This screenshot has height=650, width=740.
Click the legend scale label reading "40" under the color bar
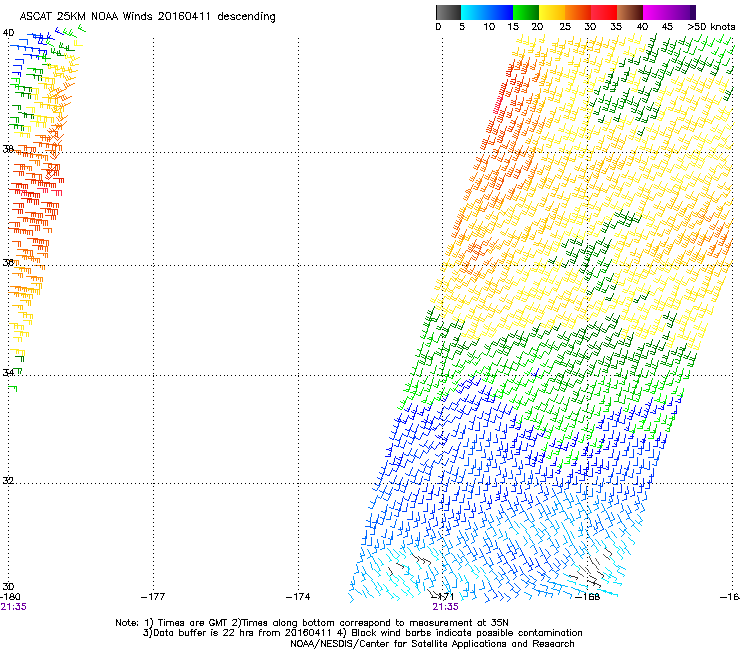click(x=642, y=27)
